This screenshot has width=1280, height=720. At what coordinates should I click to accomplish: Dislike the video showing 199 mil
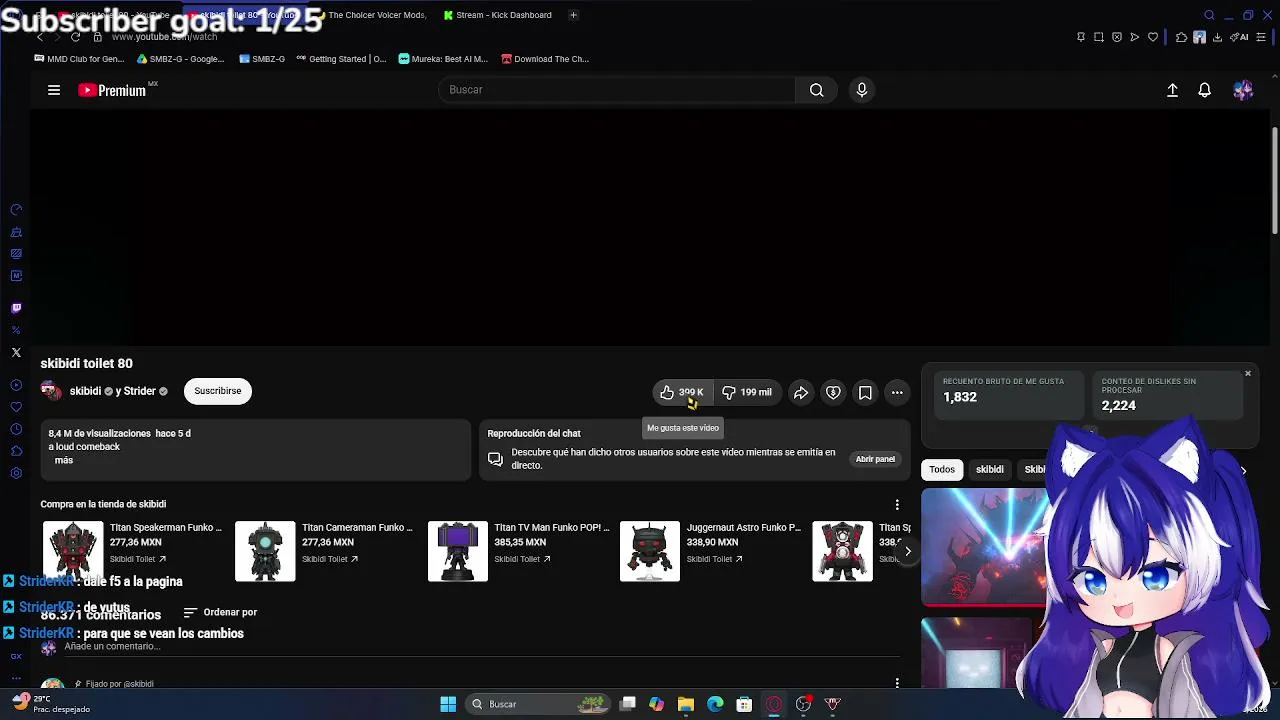(x=747, y=392)
